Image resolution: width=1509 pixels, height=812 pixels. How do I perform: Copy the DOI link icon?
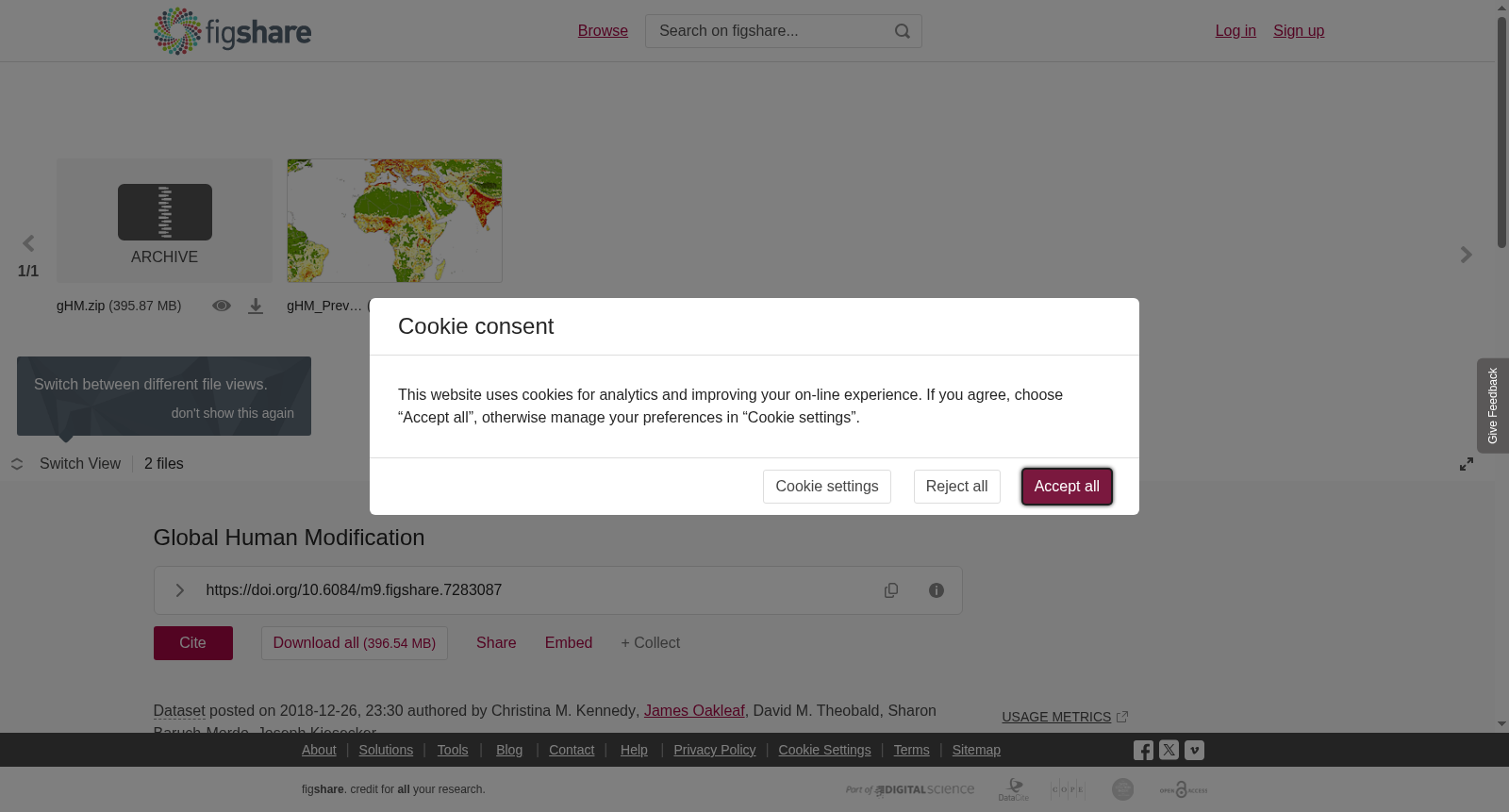(x=891, y=590)
